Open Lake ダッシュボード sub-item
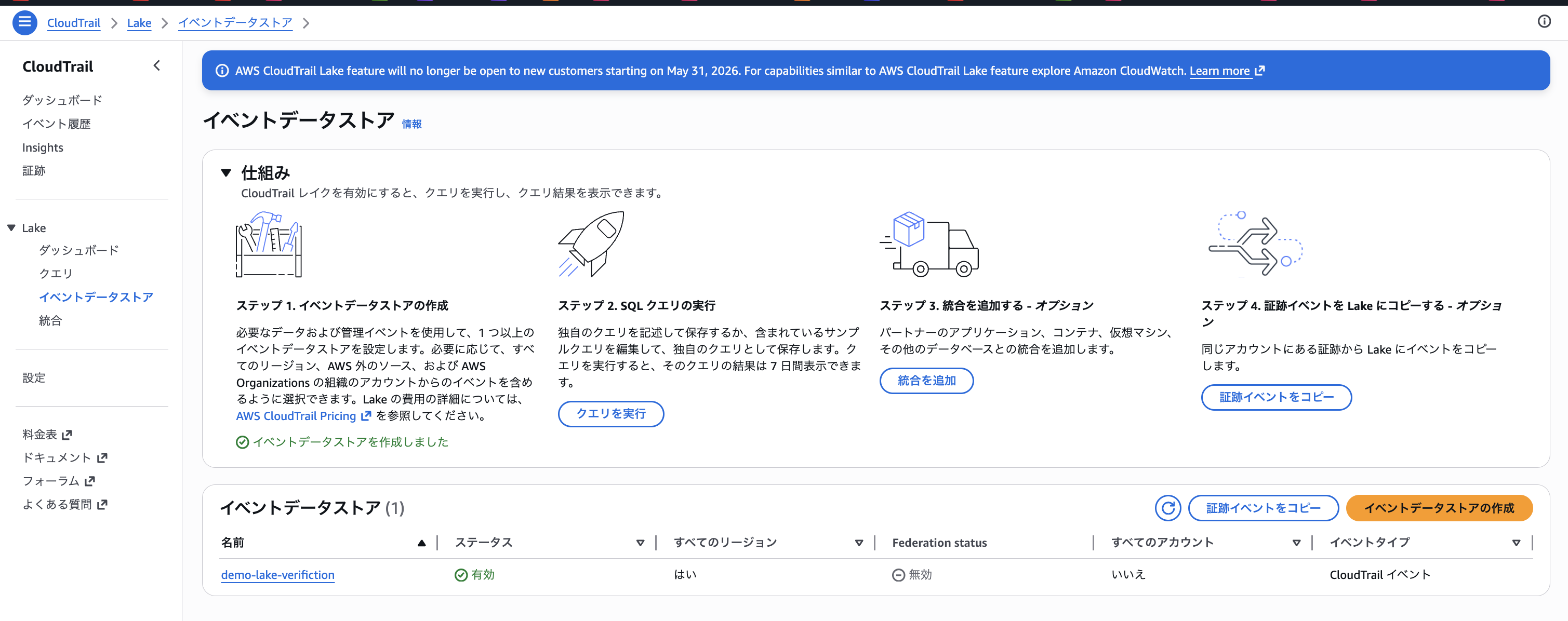 tap(78, 251)
